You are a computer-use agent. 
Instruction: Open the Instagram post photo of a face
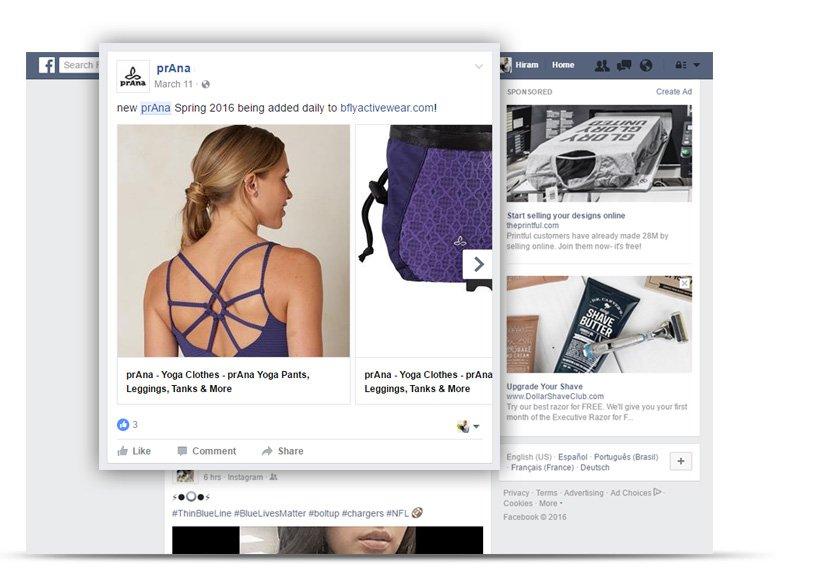pos(328,540)
